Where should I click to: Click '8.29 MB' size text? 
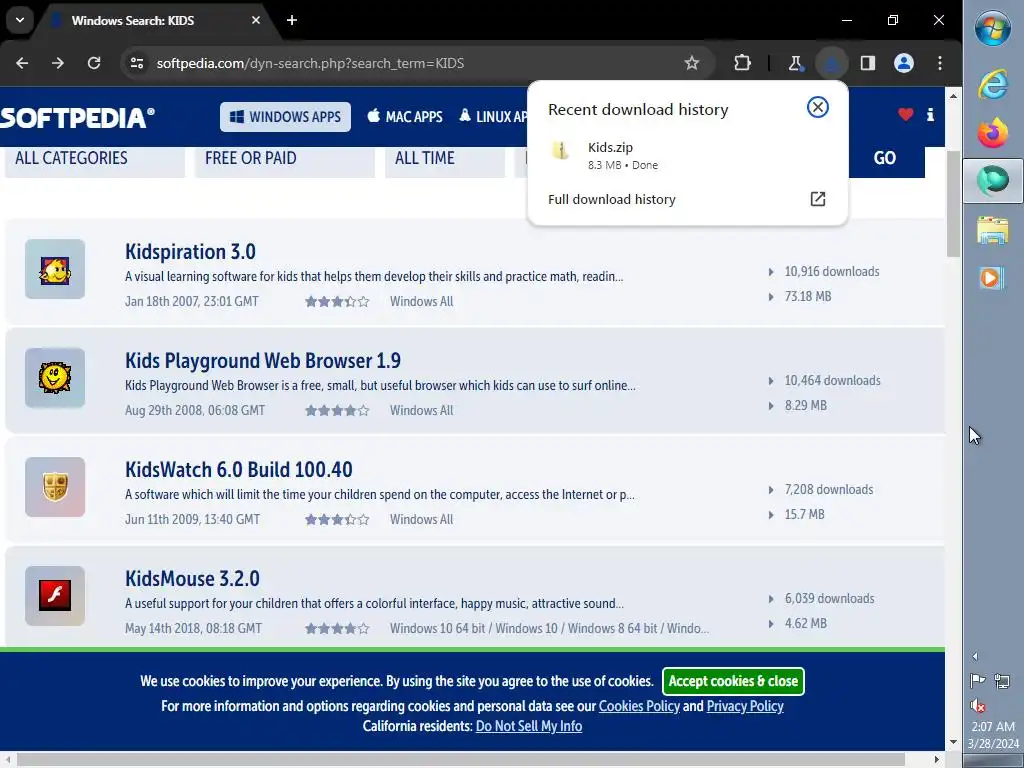tap(806, 406)
